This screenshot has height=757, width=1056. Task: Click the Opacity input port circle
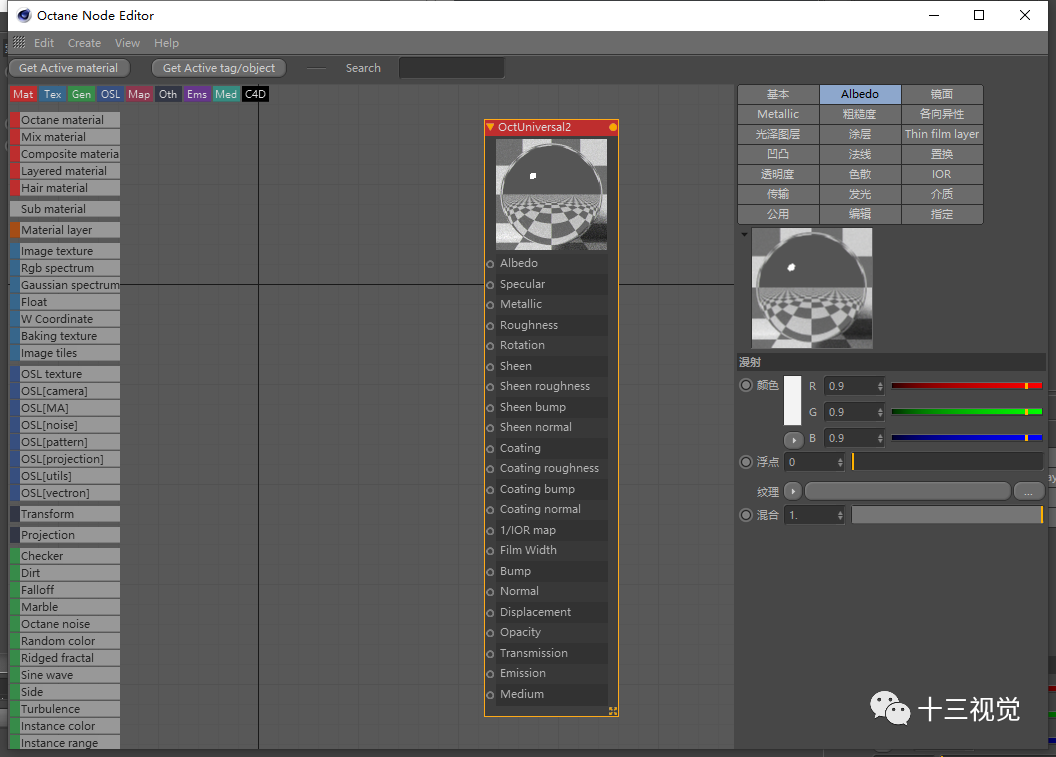click(490, 634)
